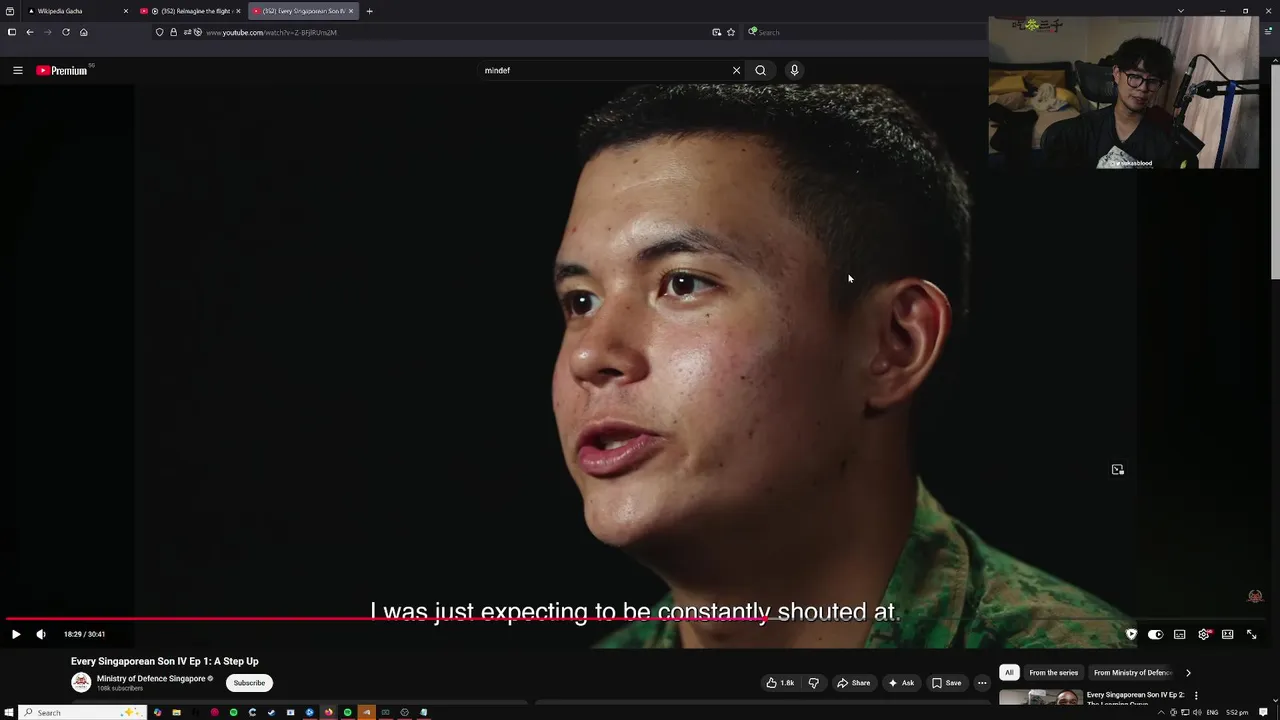Close the Every Singaporean Son tab

click(351, 11)
